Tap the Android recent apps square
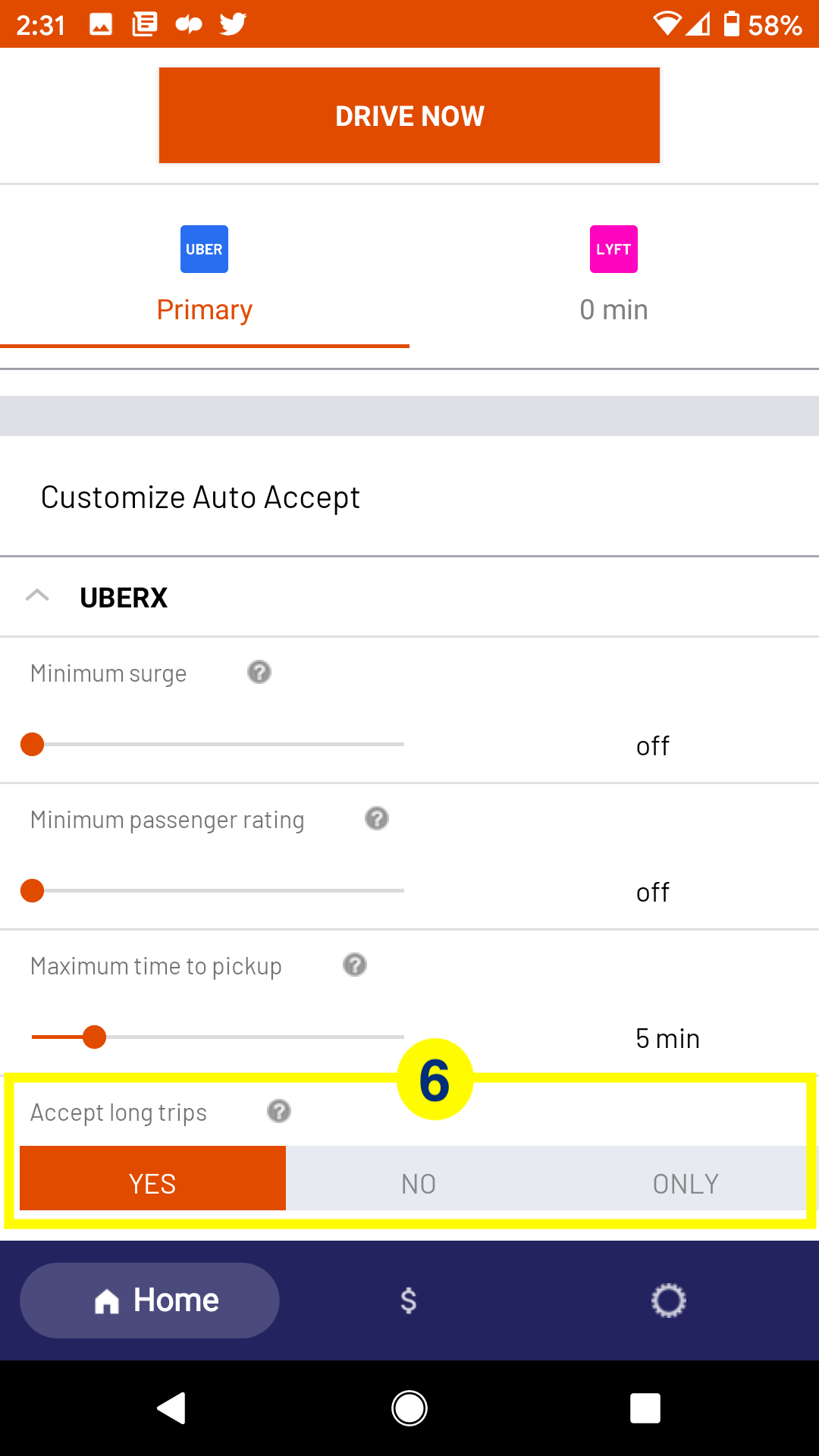Image resolution: width=819 pixels, height=1456 pixels. 645,1408
